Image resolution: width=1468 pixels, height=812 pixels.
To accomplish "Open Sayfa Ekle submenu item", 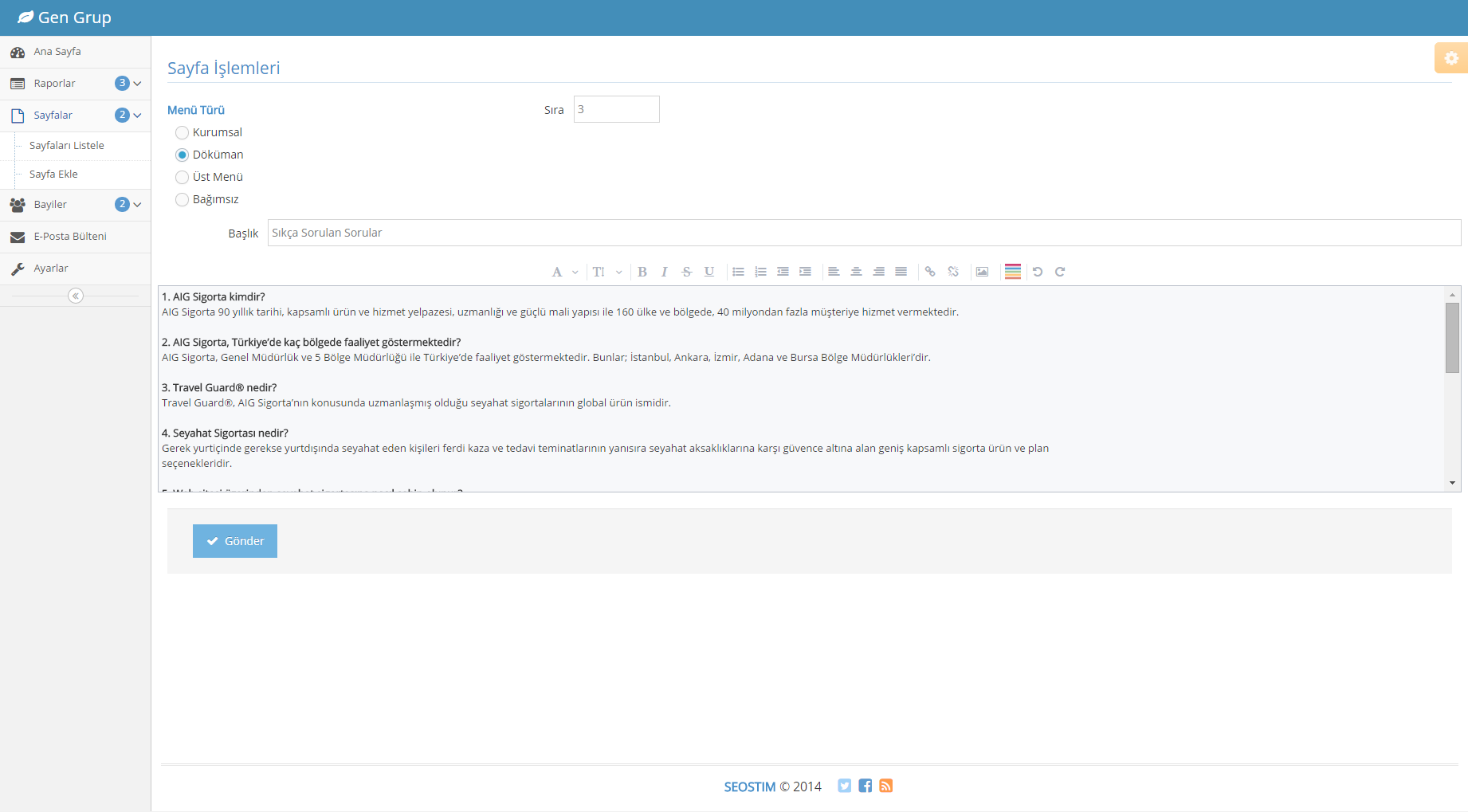I will point(75,175).
